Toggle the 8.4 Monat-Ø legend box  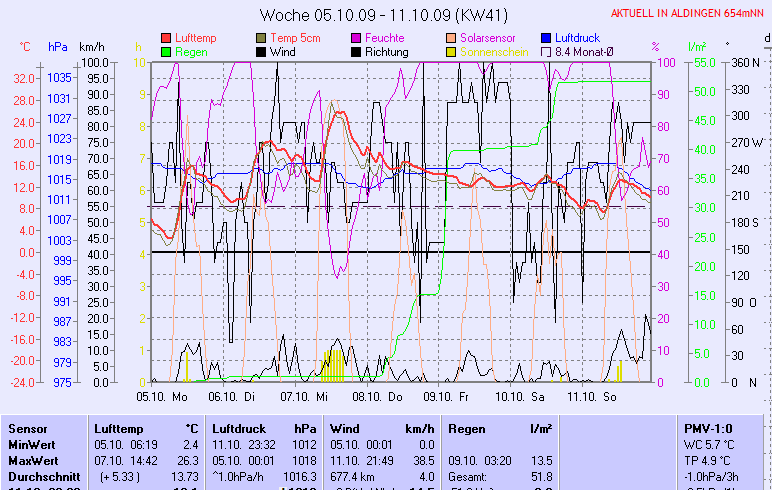(546, 51)
